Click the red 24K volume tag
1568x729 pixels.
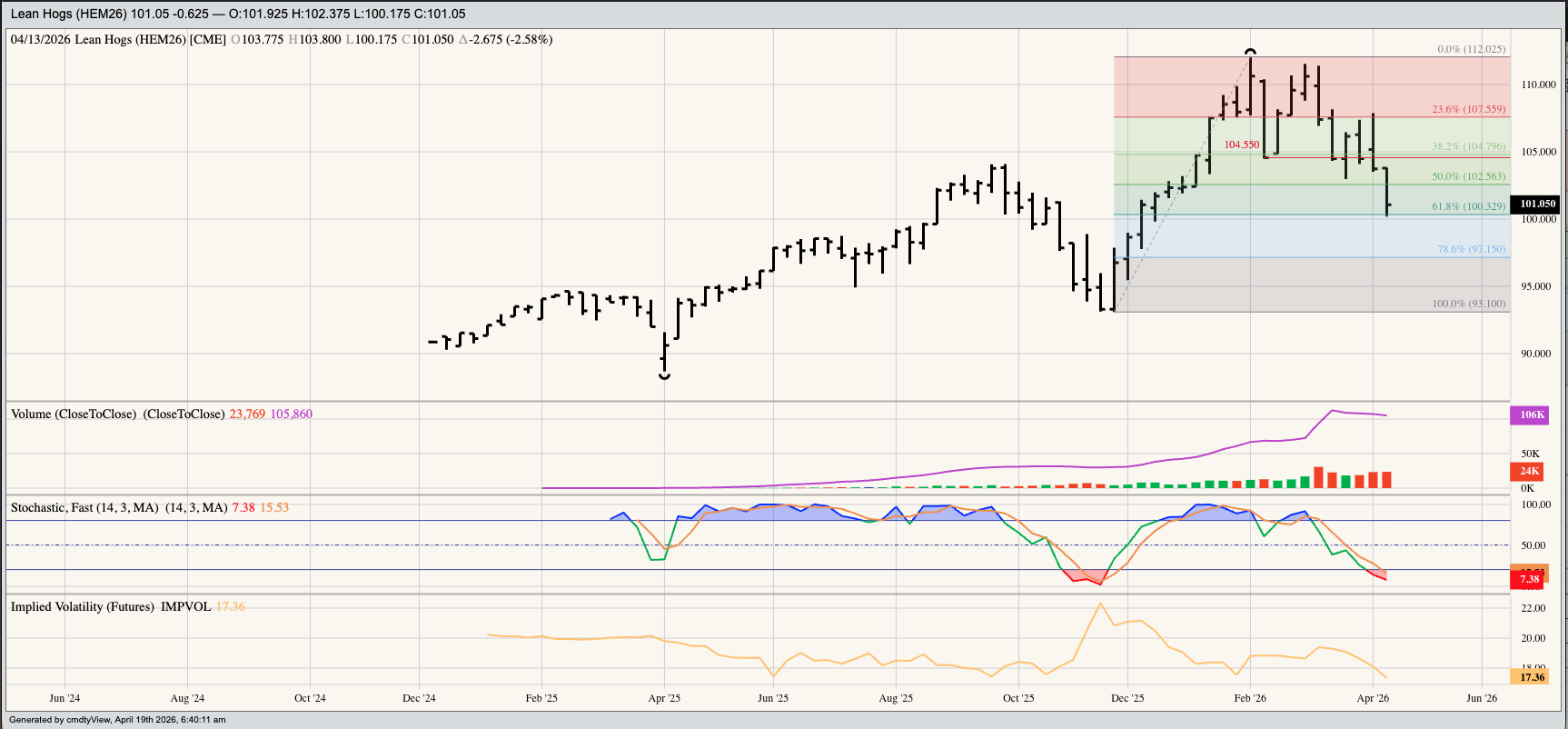tap(1530, 471)
